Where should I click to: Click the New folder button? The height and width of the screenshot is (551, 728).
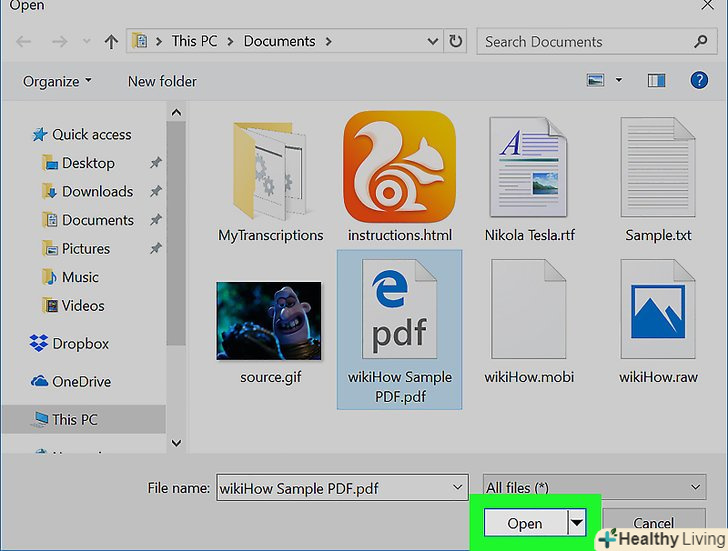point(162,81)
